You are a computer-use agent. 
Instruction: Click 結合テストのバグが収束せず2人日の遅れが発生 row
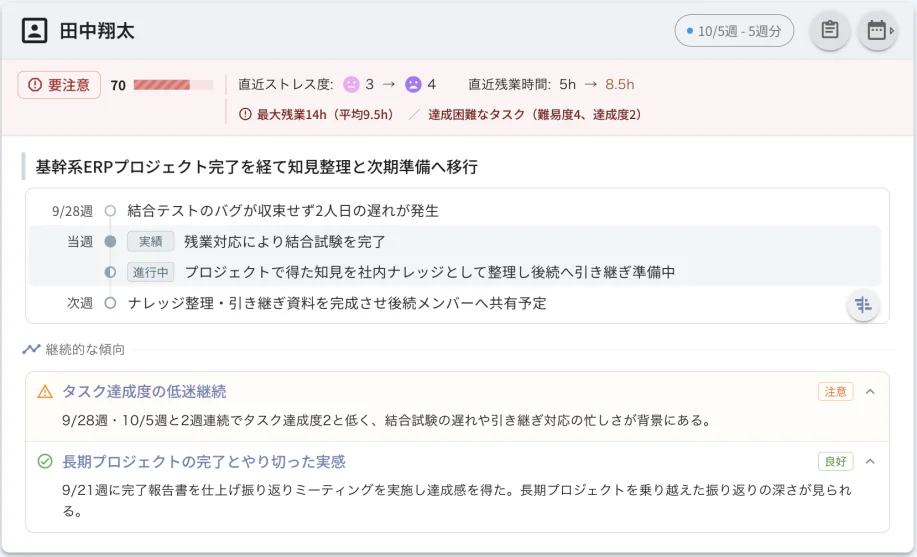[282, 211]
